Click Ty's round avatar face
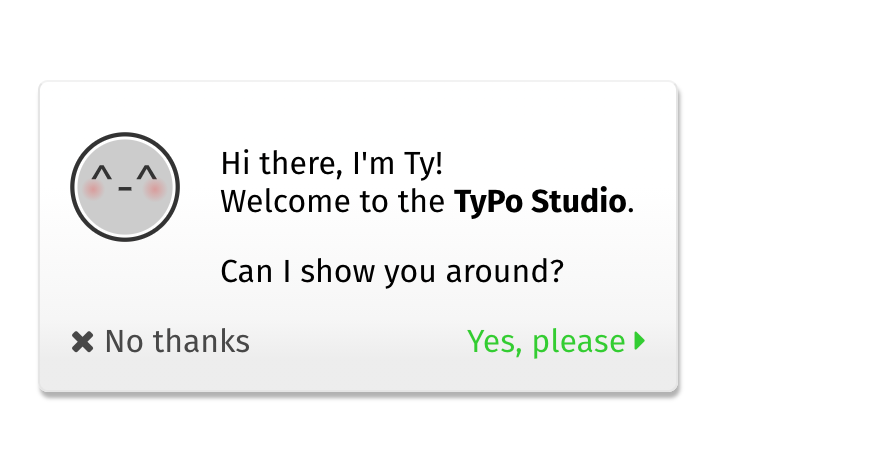Viewport: 890px width, 476px height. pos(125,187)
